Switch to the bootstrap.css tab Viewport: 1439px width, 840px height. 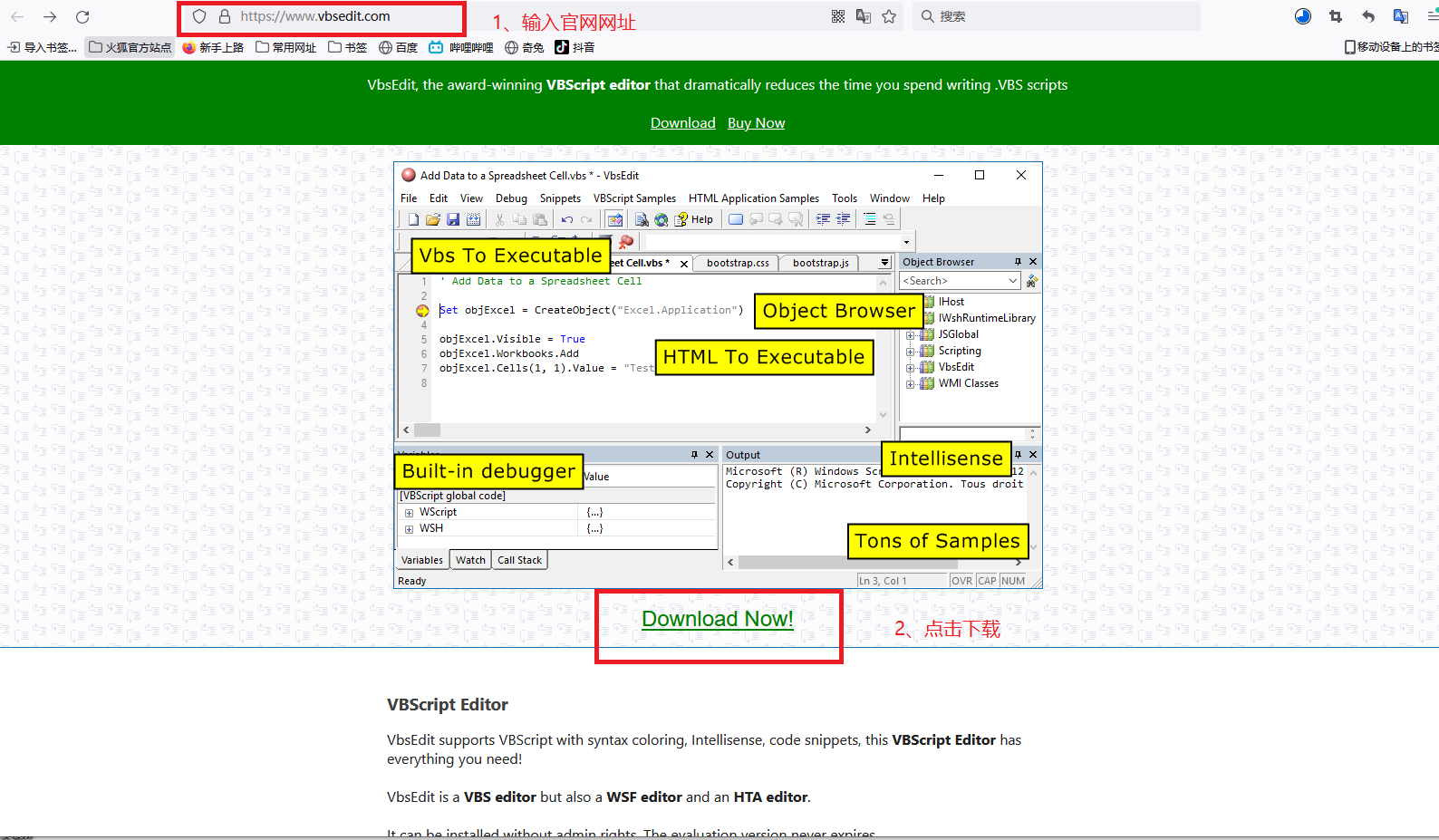click(738, 263)
